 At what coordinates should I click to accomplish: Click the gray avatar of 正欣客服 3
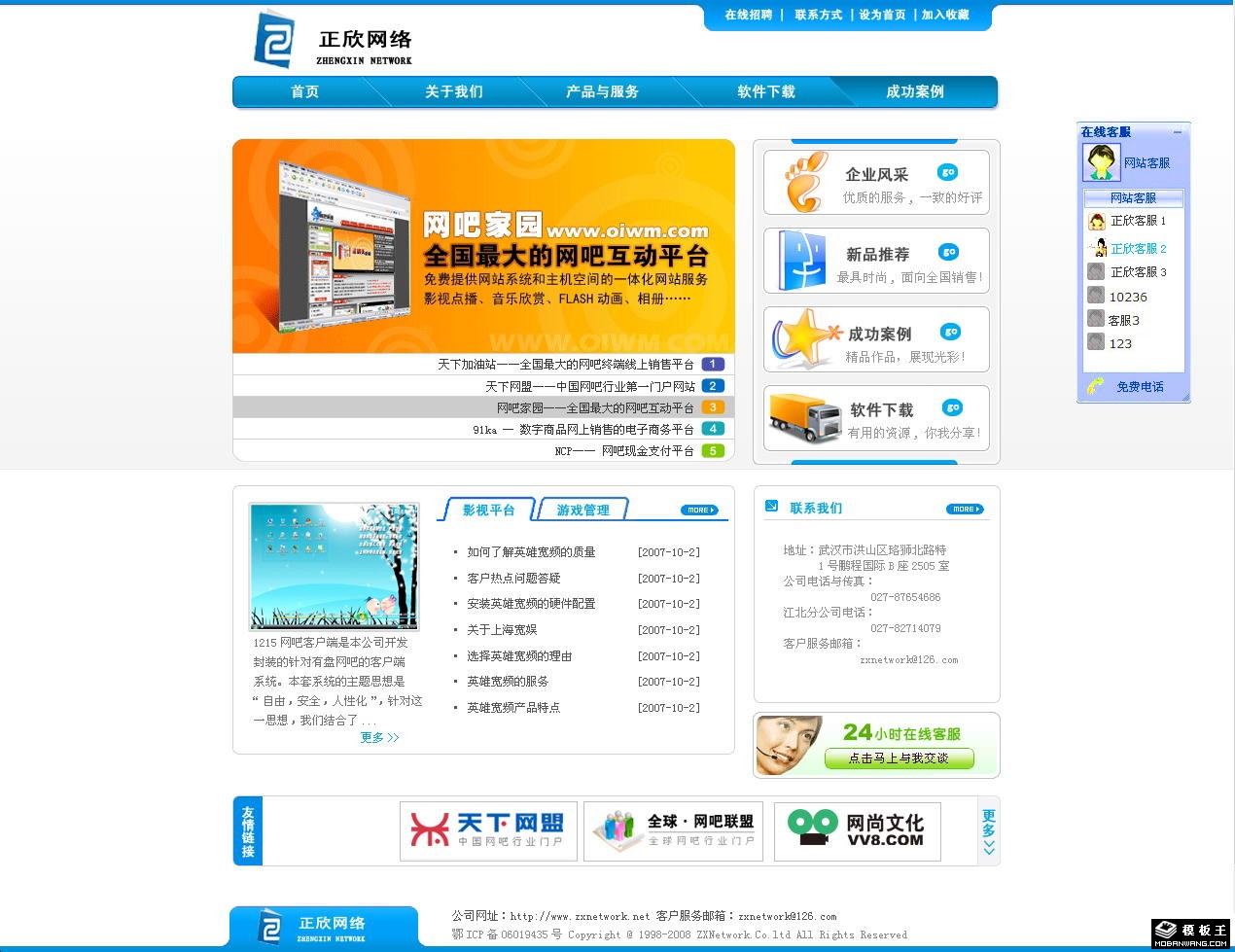click(x=1096, y=271)
